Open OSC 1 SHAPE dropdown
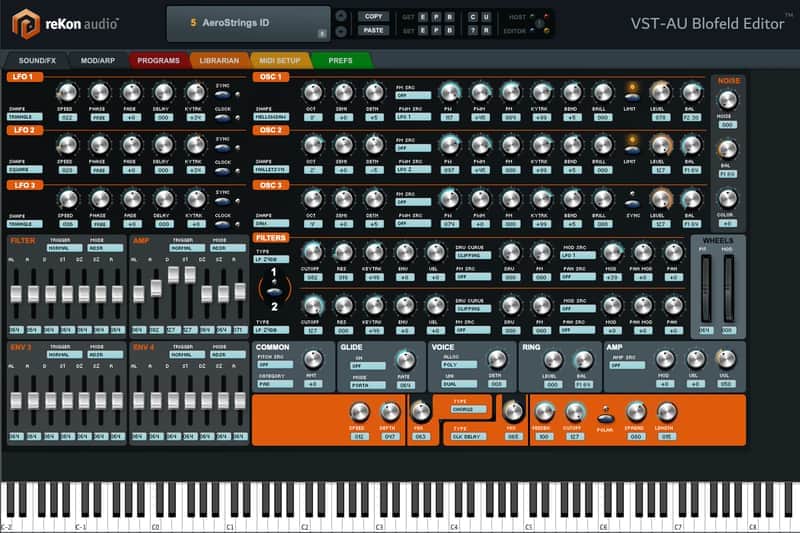Screen dimensions: 800x533 [271, 117]
